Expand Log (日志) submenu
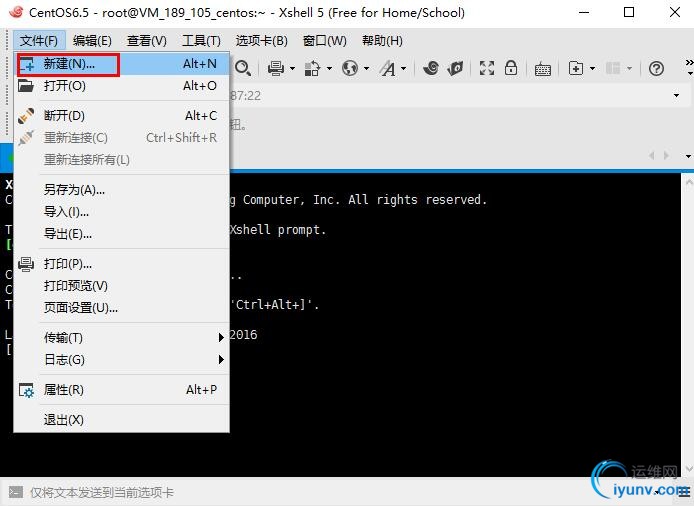 (x=122, y=360)
